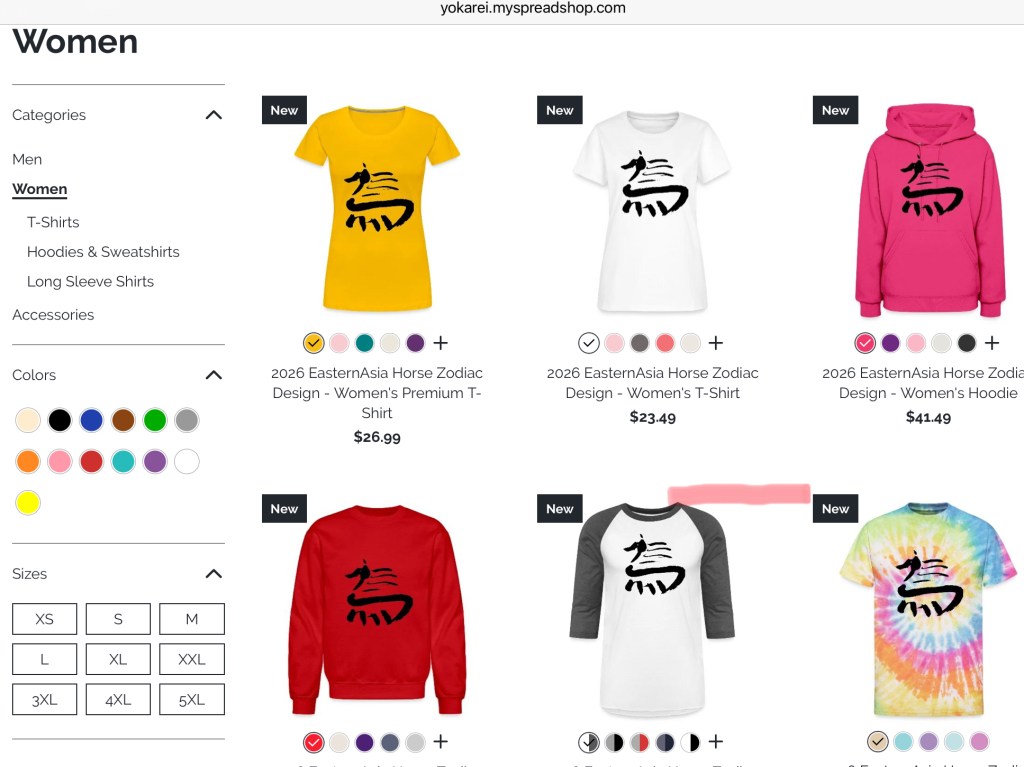The image size is (1024, 767).
Task: Toggle the 4XL size filter
Action: pos(118,700)
